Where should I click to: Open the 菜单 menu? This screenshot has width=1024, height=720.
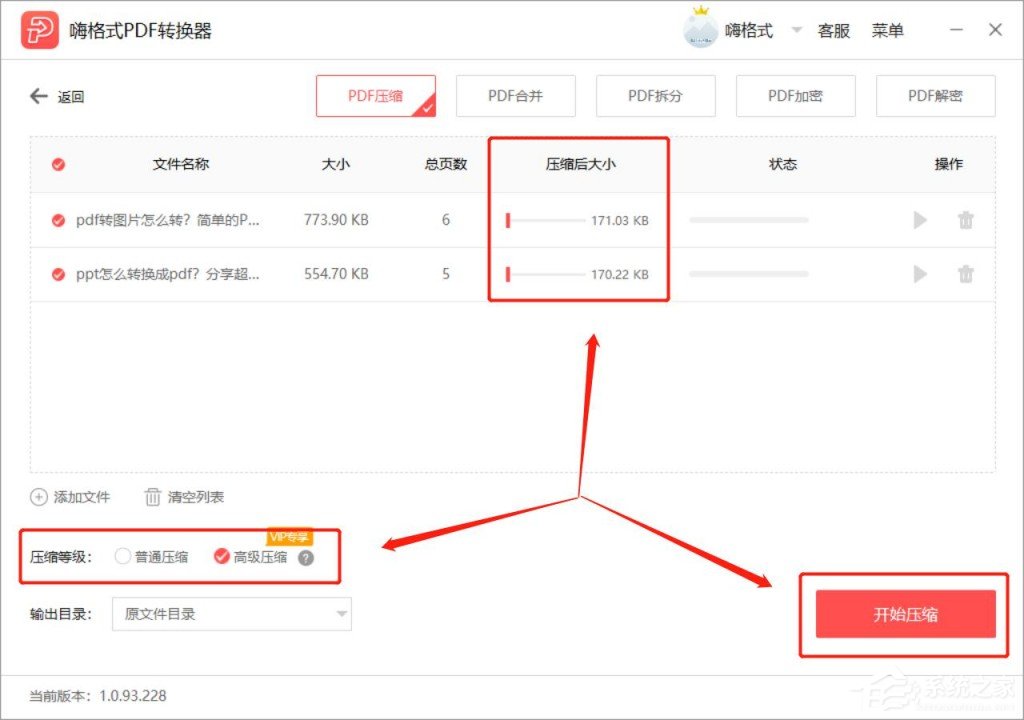click(x=889, y=30)
